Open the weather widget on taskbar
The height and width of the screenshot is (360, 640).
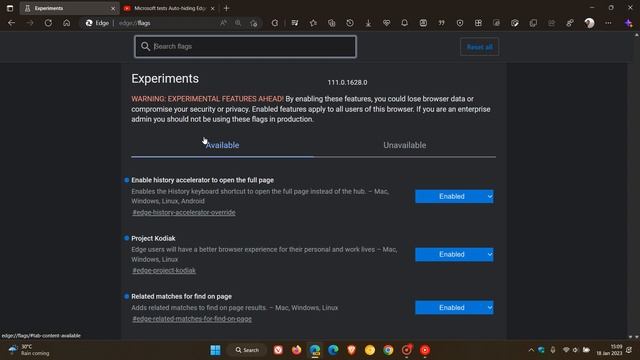pyautogui.click(x=29, y=350)
